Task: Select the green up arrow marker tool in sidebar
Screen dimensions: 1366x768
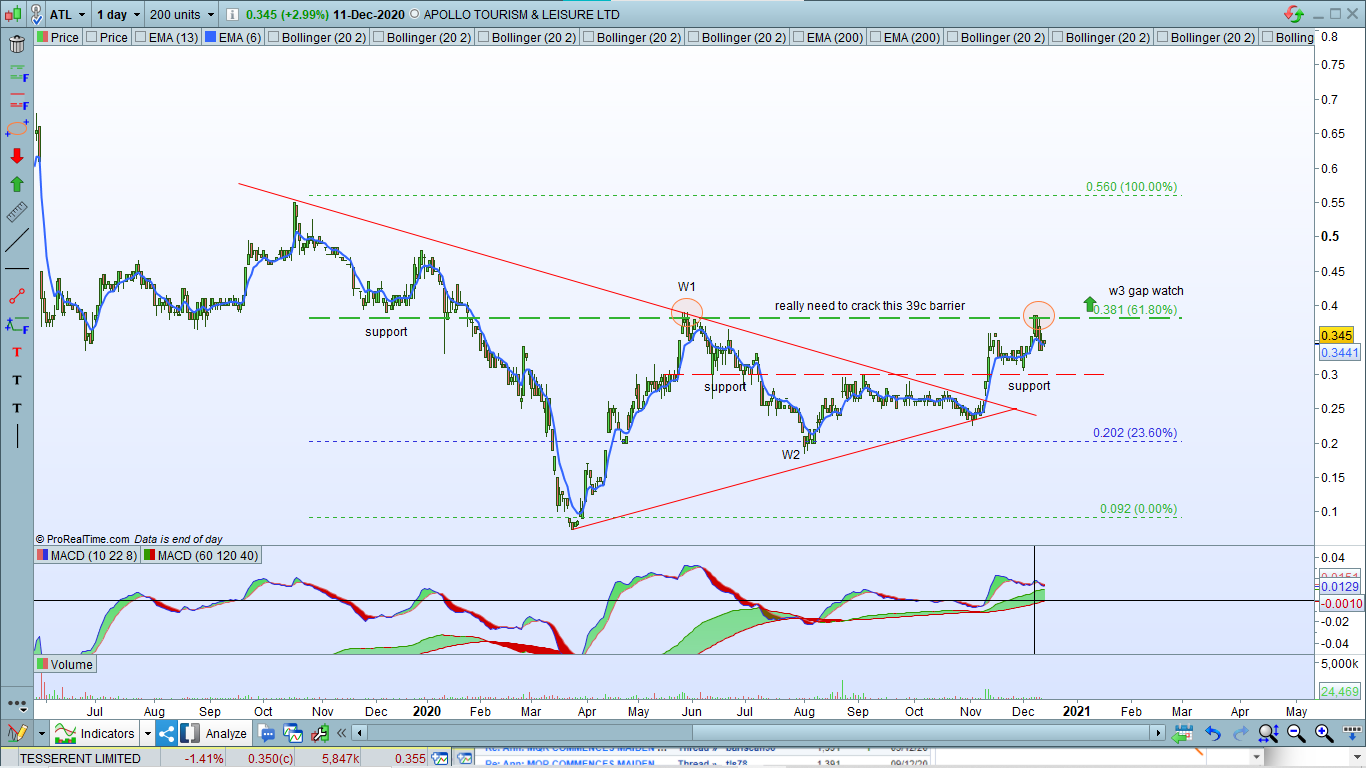Action: point(17,184)
